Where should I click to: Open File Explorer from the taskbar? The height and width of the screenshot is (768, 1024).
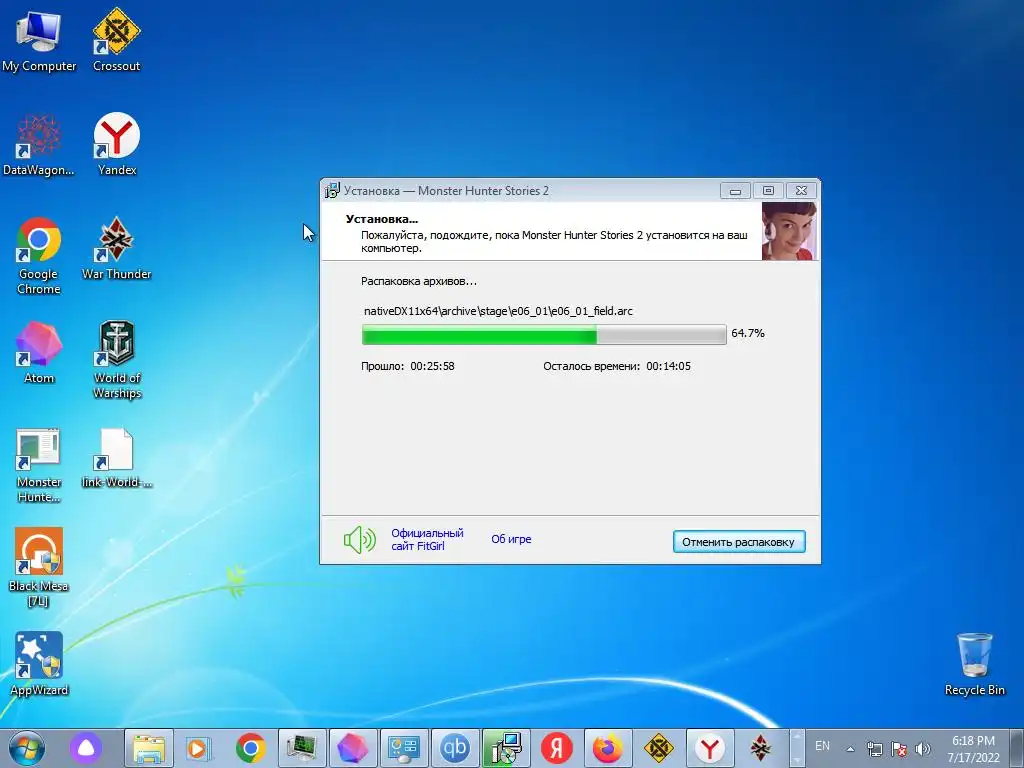click(x=149, y=748)
